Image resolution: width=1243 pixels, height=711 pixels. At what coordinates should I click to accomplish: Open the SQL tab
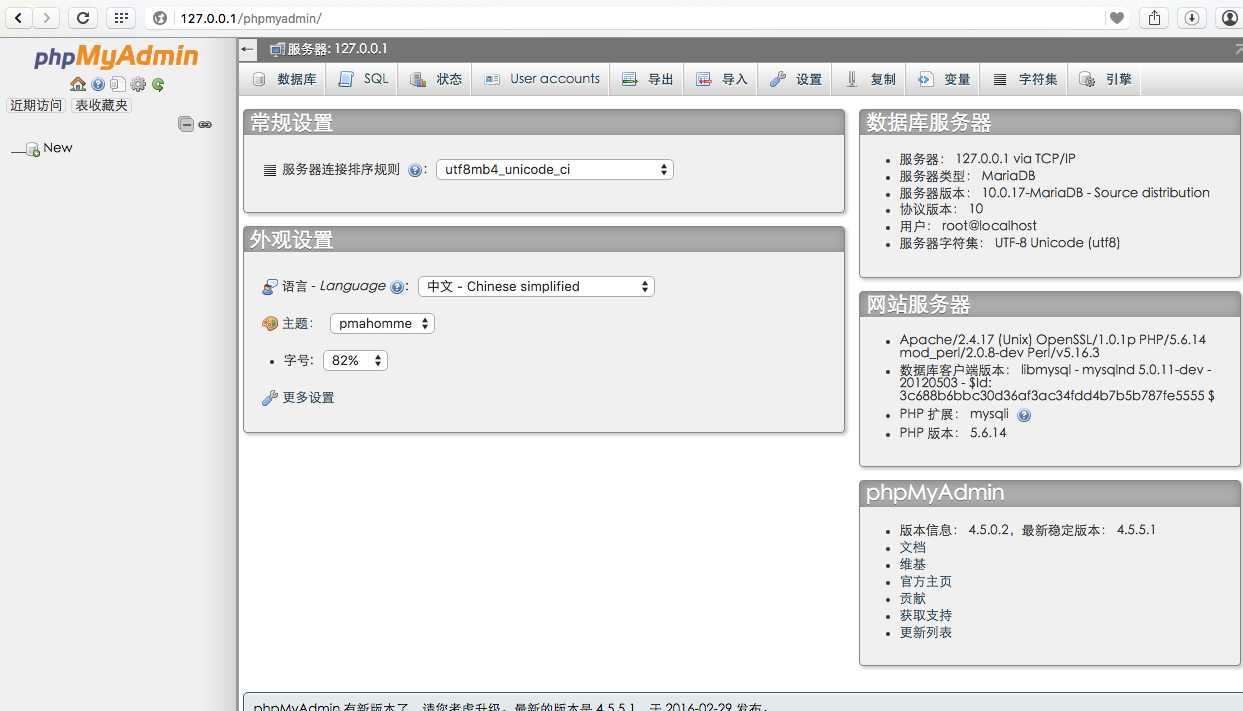(x=363, y=79)
